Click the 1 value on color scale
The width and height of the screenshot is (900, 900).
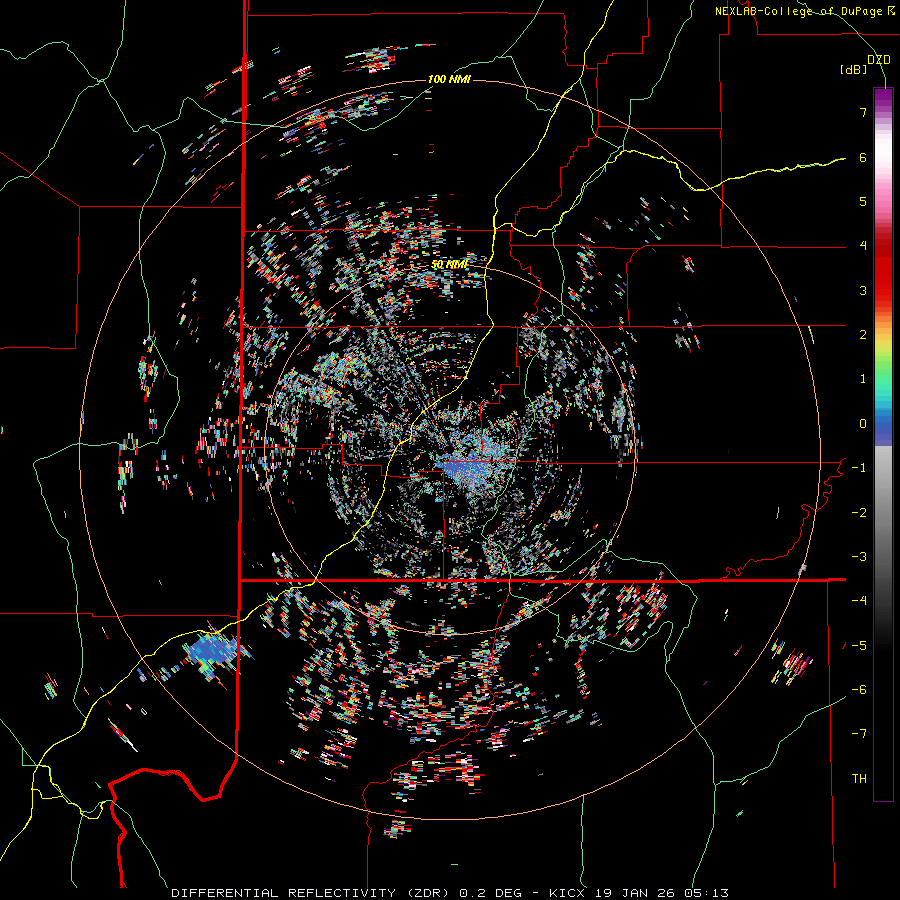click(863, 379)
